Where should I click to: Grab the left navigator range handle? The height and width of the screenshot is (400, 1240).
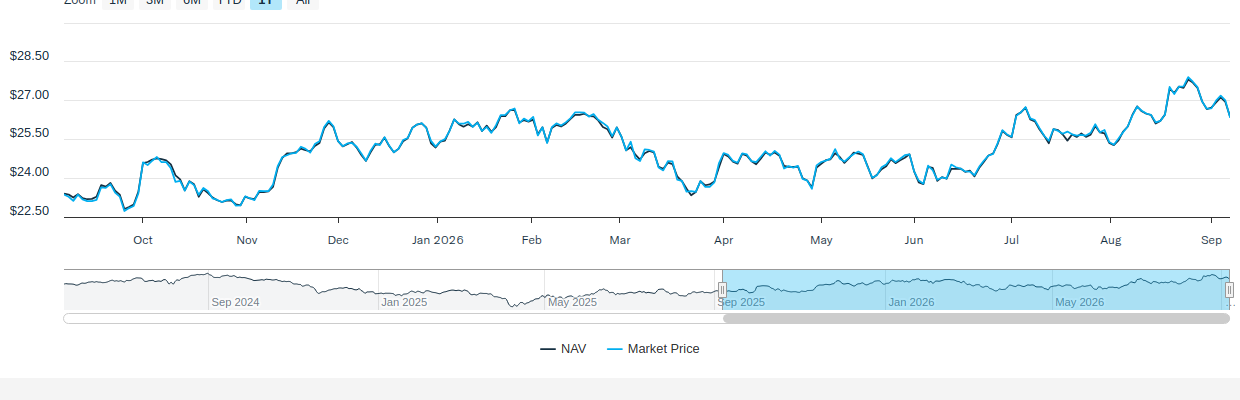pos(722,290)
